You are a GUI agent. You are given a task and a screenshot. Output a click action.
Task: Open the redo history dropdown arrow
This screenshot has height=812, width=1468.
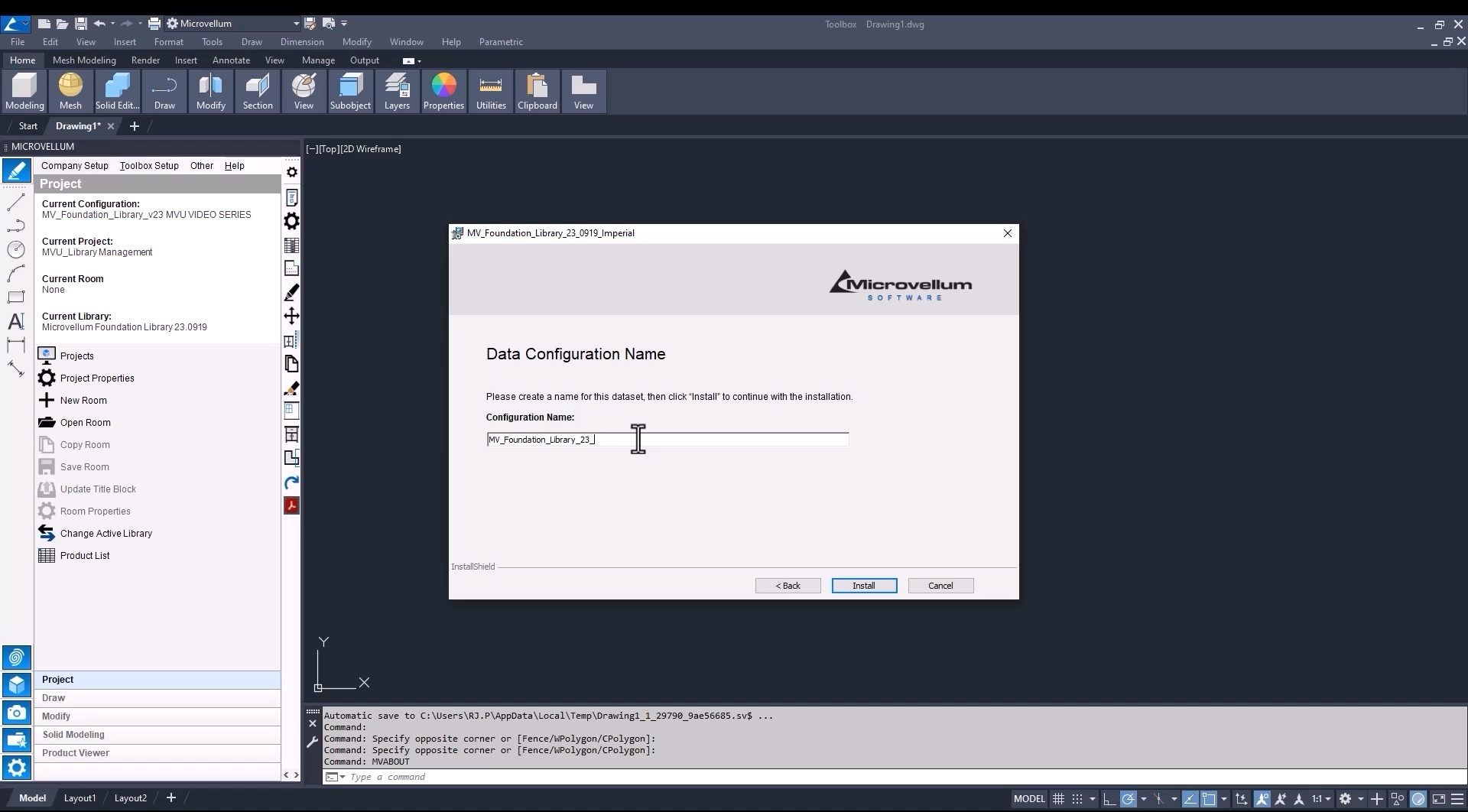click(140, 24)
